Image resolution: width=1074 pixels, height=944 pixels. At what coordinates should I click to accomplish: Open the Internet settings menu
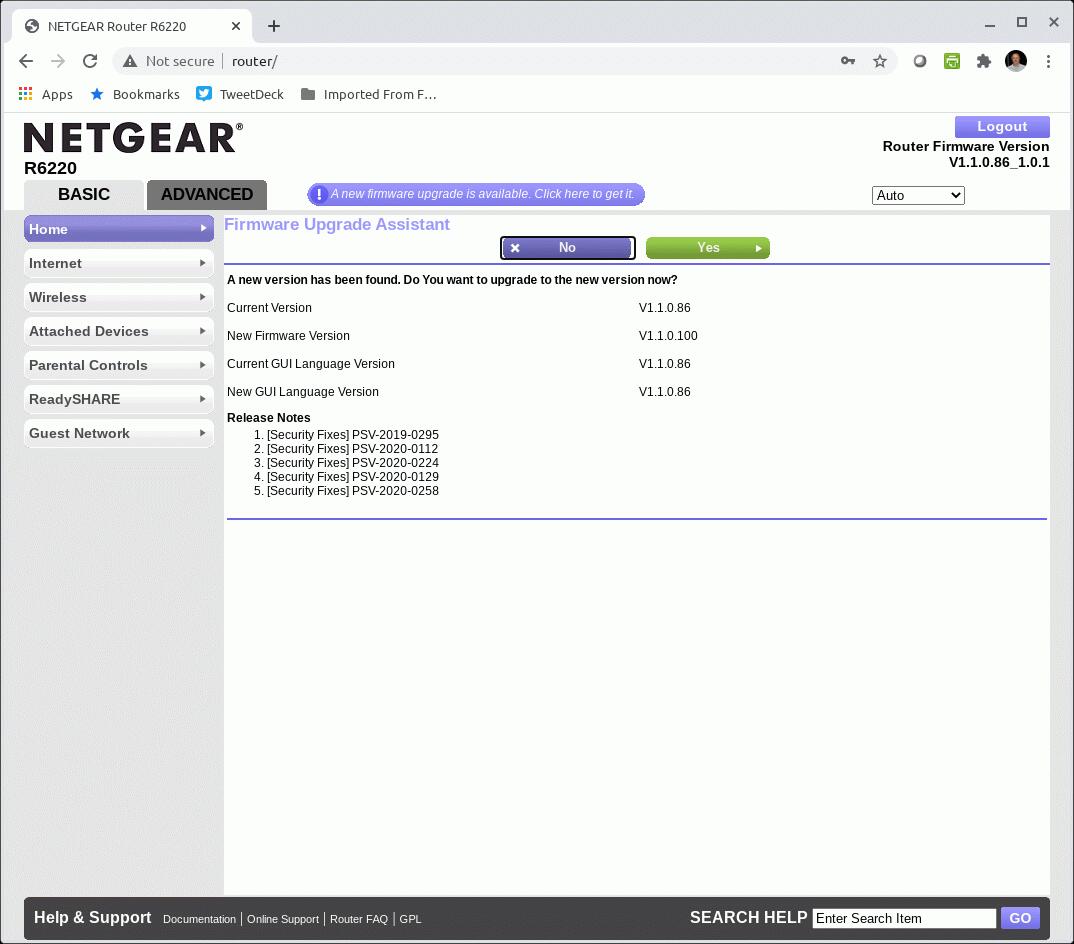(x=118, y=263)
